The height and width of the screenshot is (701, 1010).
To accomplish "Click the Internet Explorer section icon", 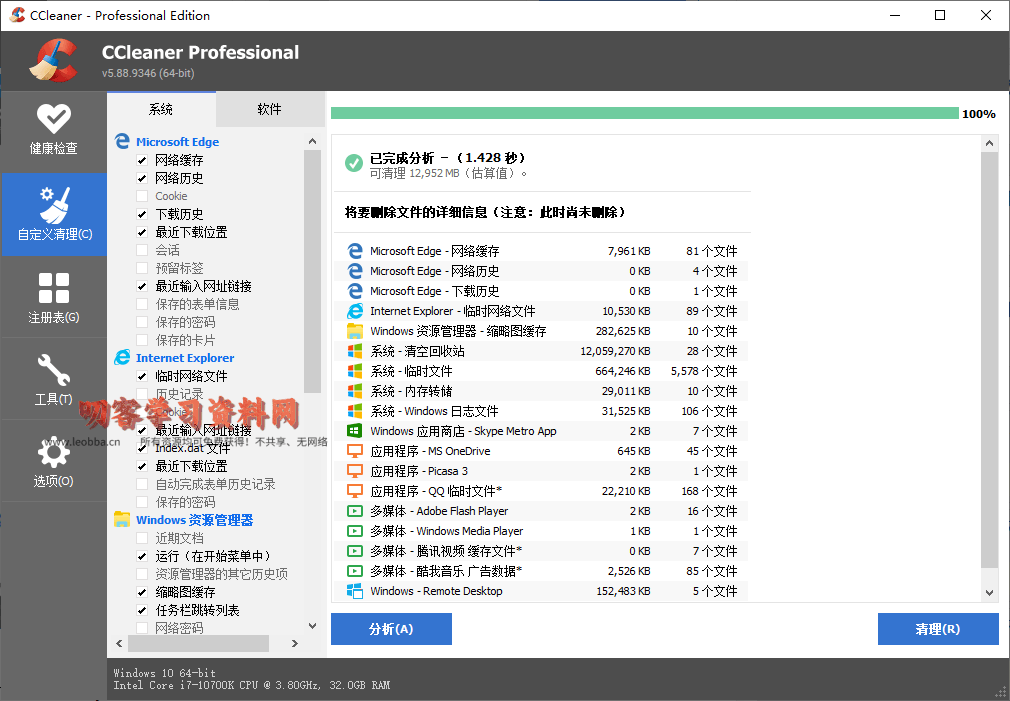I will (x=122, y=357).
